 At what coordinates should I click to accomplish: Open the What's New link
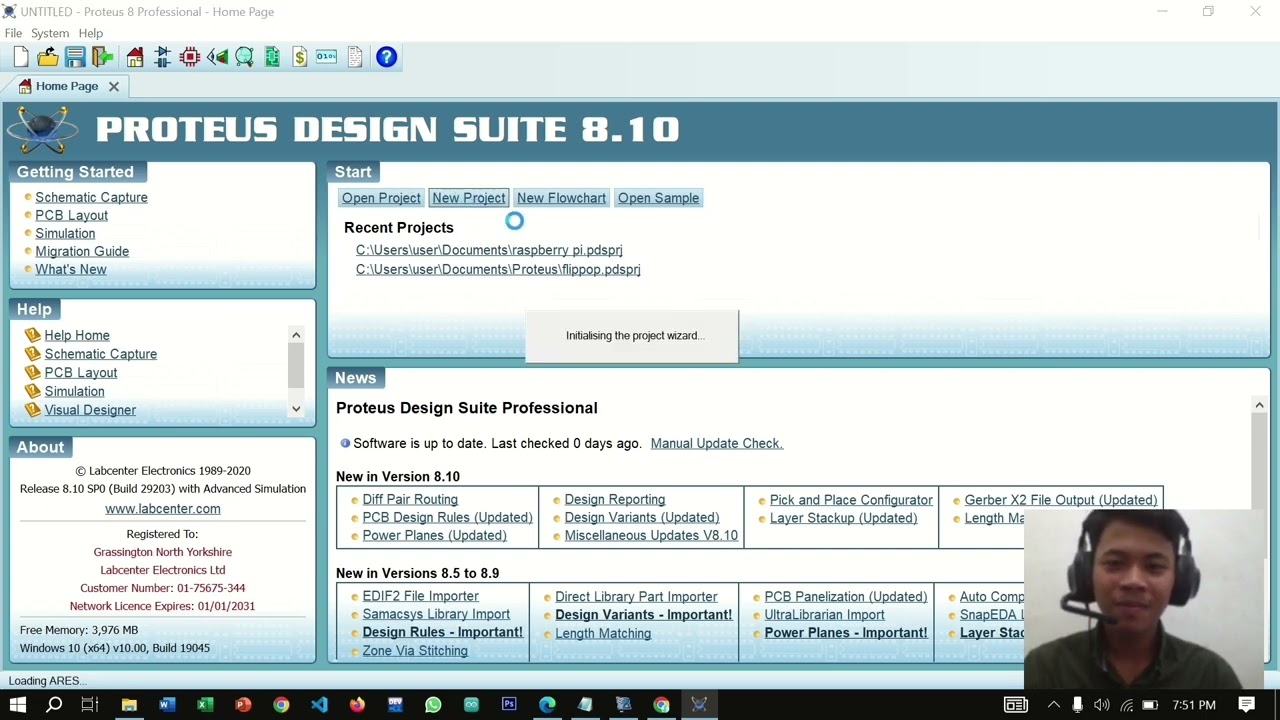pyautogui.click(x=70, y=269)
